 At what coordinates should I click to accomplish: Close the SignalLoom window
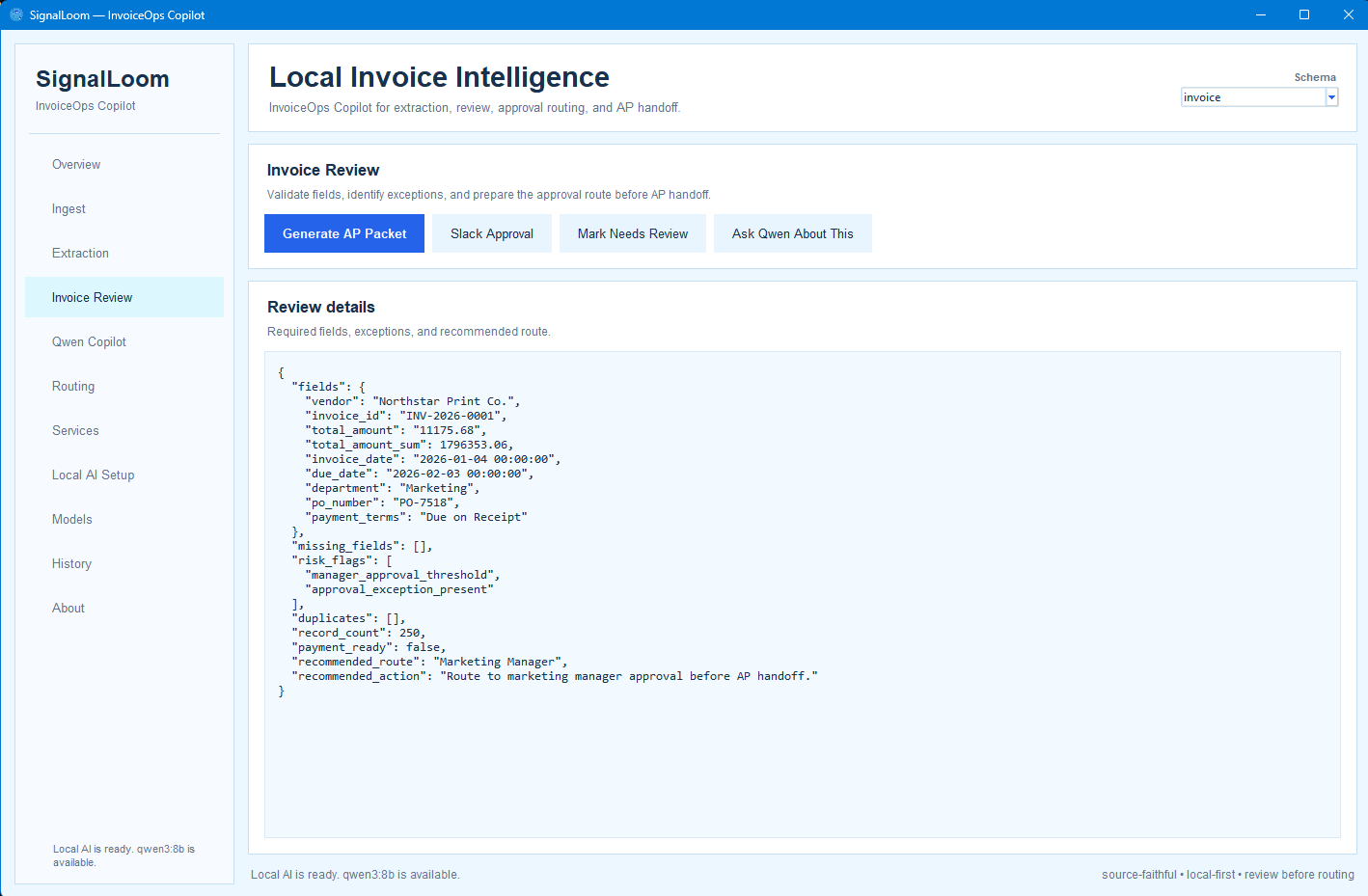(x=1348, y=14)
